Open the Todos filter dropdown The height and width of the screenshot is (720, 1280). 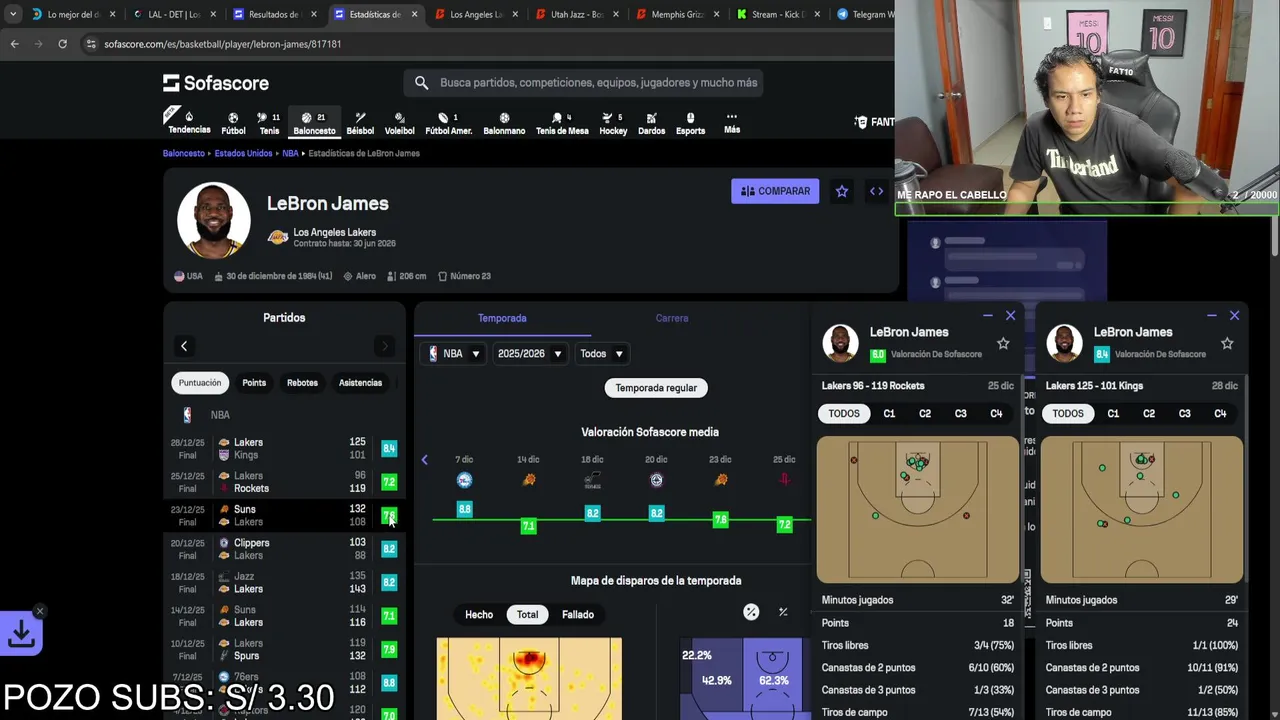coord(601,353)
